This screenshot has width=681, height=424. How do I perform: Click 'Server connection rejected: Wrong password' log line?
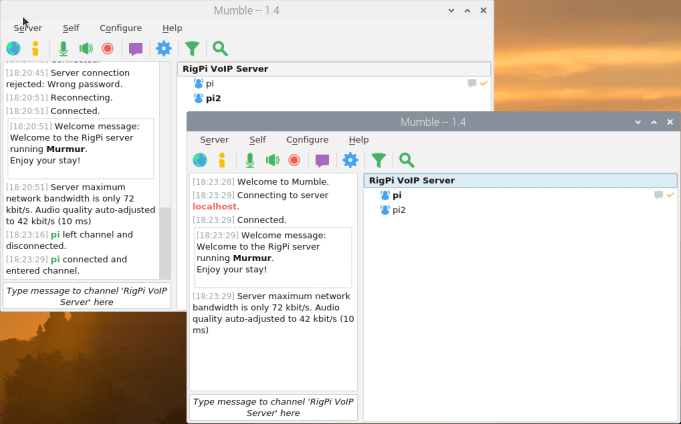point(68,79)
